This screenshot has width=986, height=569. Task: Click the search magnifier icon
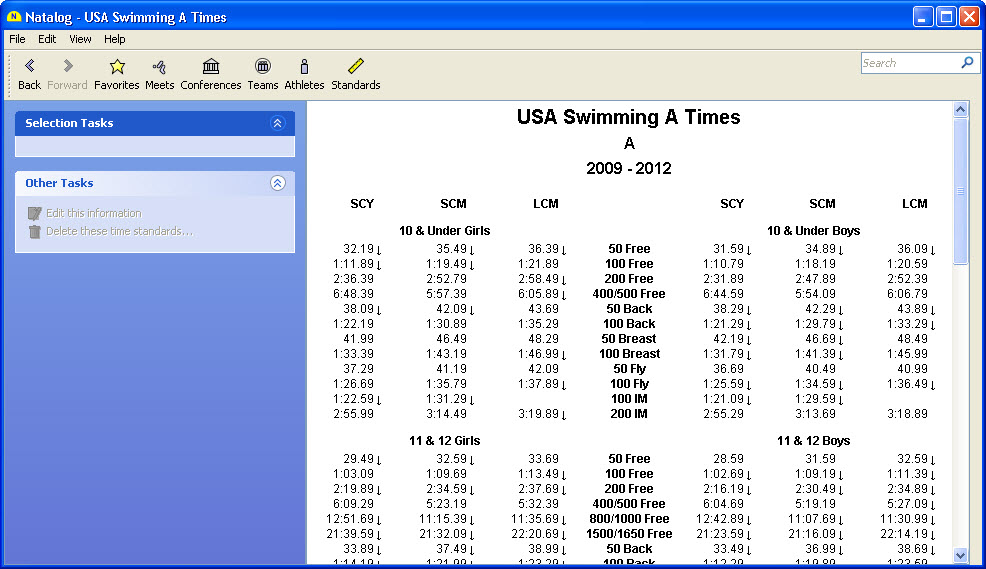pos(967,63)
